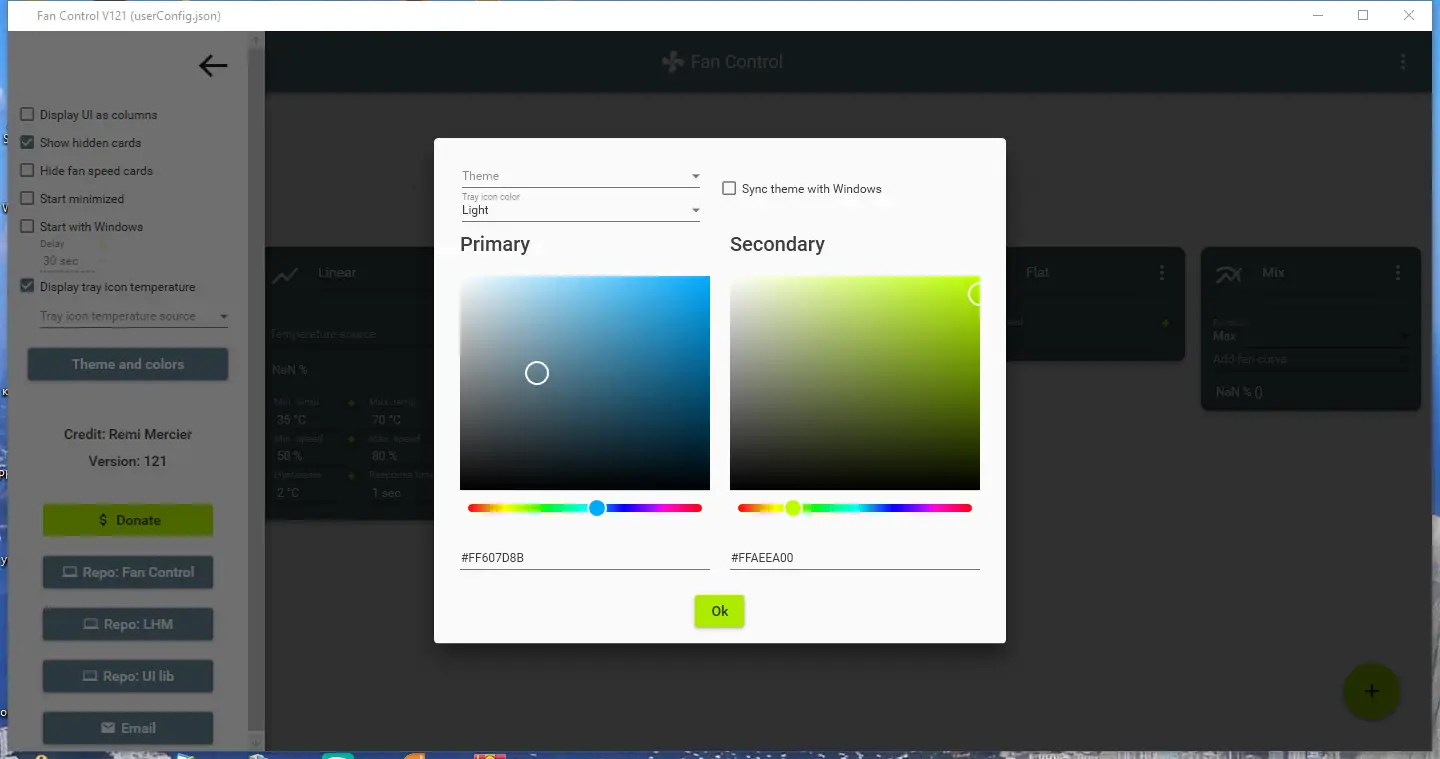Click the Secondary heading
The height and width of the screenshot is (759, 1440).
[777, 245]
